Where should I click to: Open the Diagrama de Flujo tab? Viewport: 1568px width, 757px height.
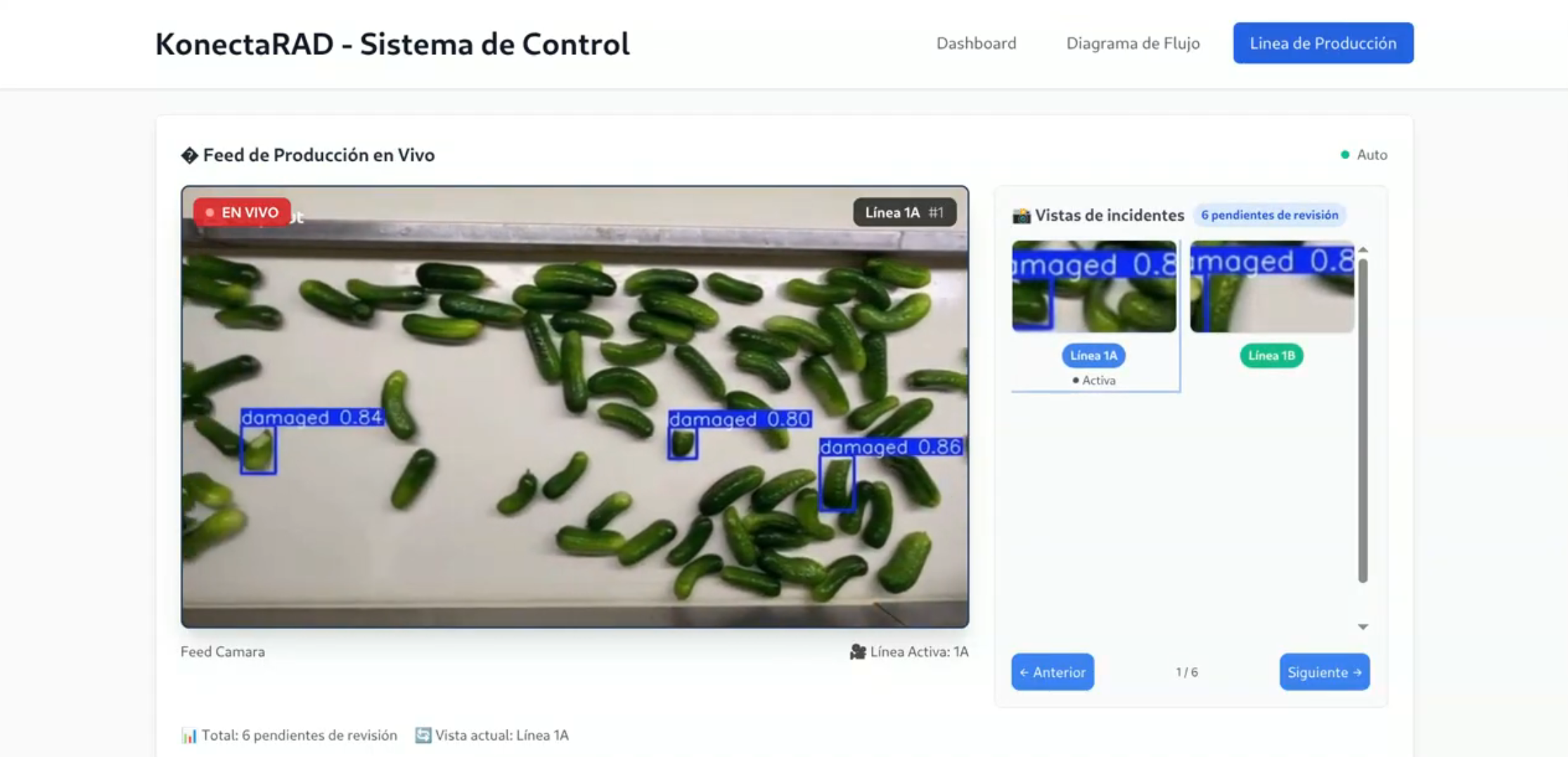[1133, 44]
